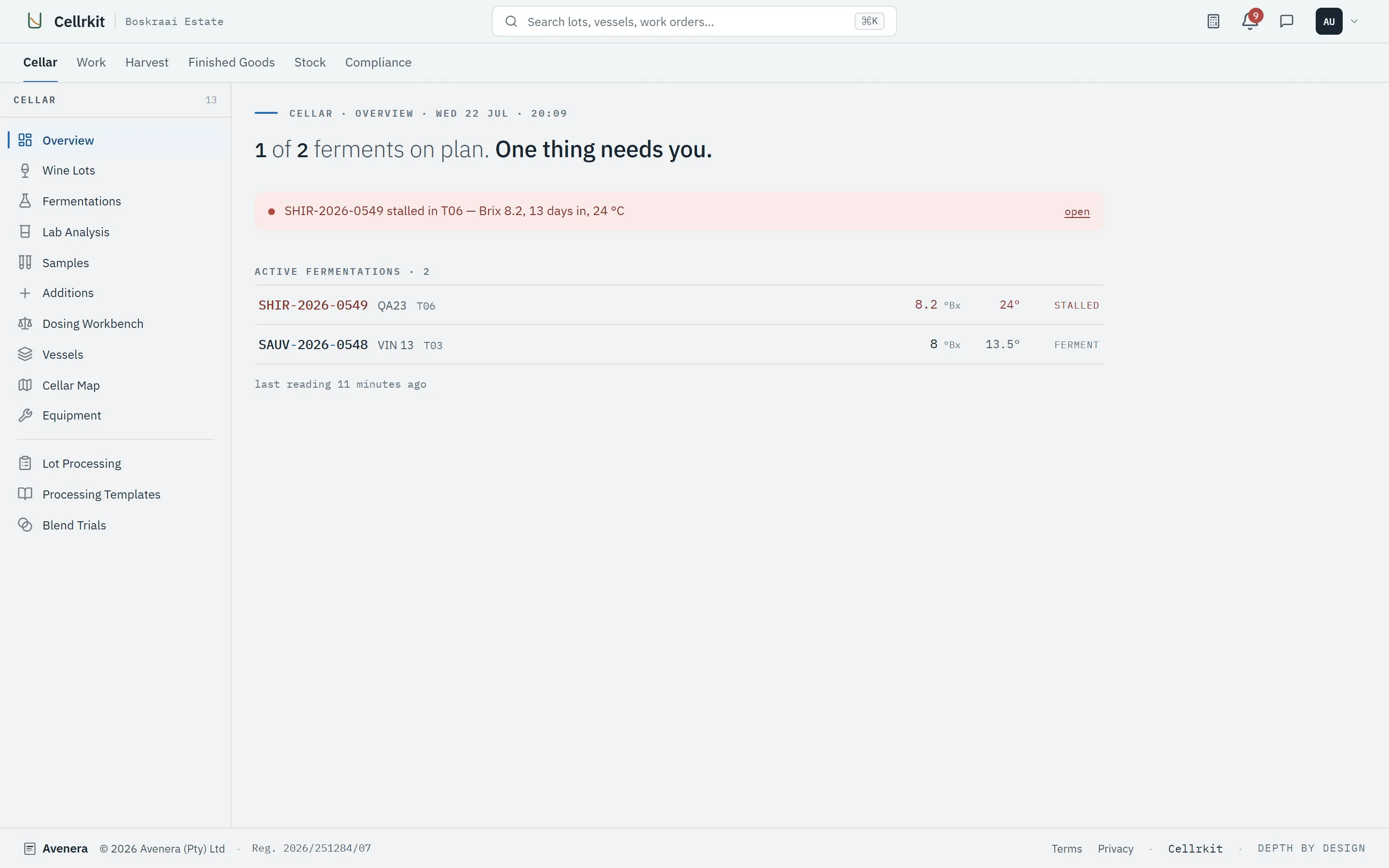Image resolution: width=1389 pixels, height=868 pixels.
Task: Open lot SHIR-2026-0549 row
Action: tap(679, 305)
